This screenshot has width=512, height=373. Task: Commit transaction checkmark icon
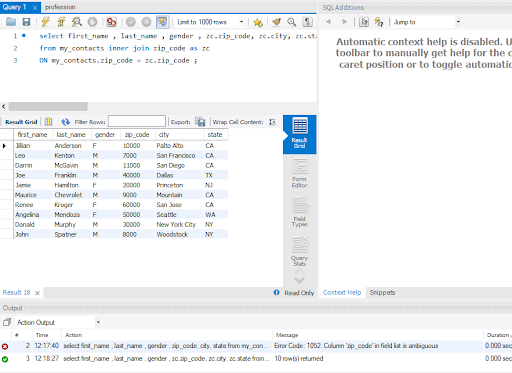coord(131,22)
